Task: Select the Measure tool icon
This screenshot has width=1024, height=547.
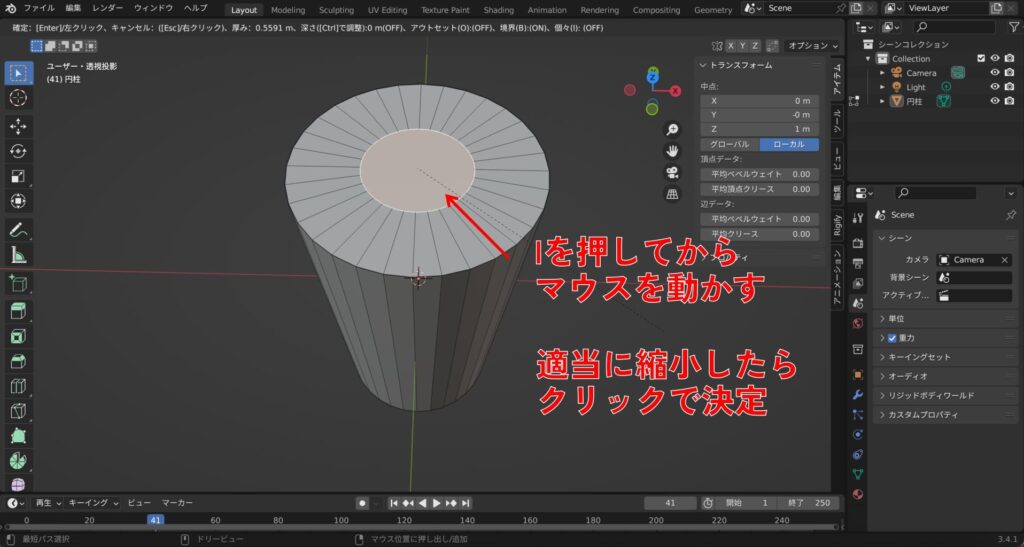Action: coord(18,255)
